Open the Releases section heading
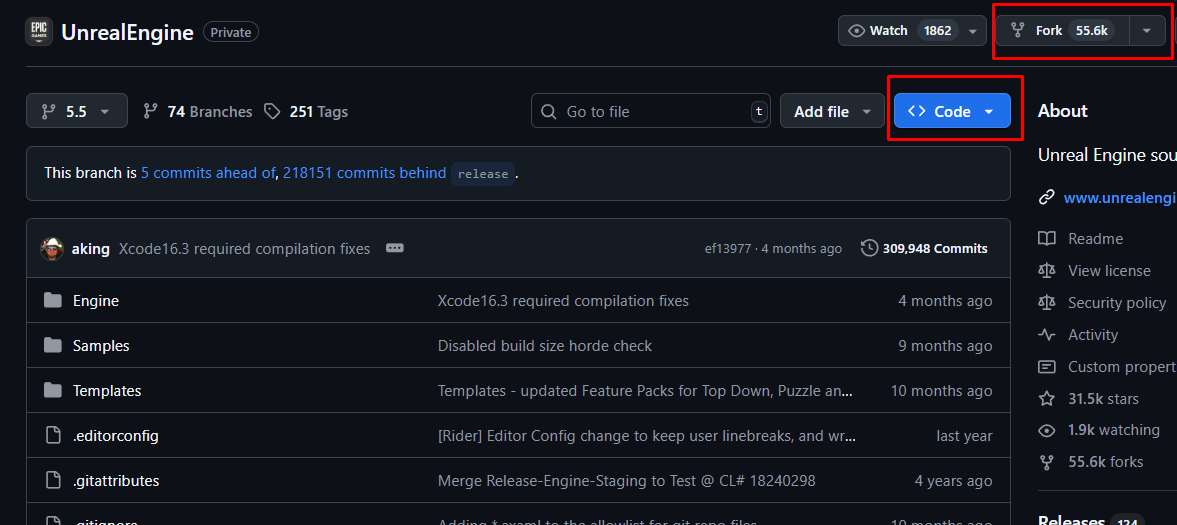1177x525 pixels. [1071, 520]
